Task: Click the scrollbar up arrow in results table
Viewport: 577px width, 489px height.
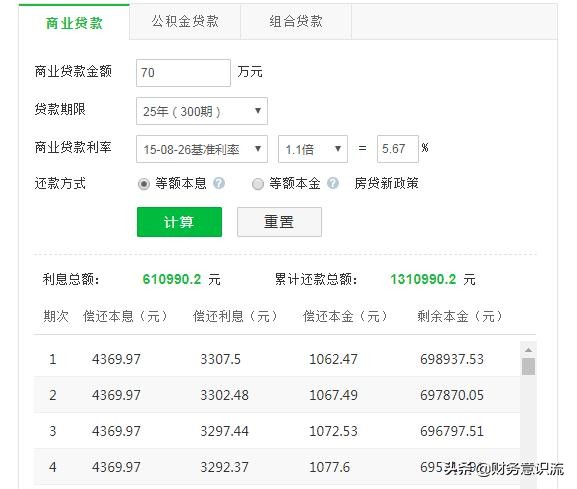Action: (x=528, y=350)
